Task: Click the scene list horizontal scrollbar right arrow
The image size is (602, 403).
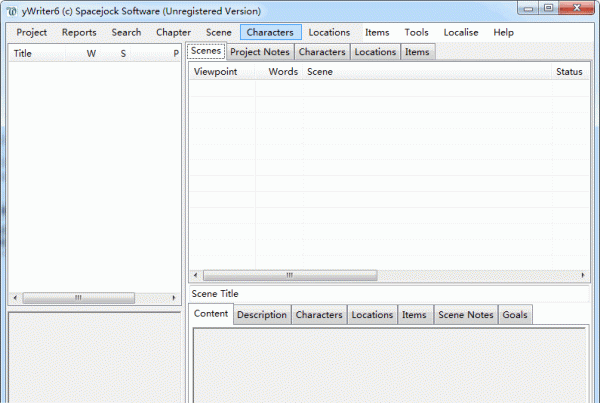Action: pos(582,275)
